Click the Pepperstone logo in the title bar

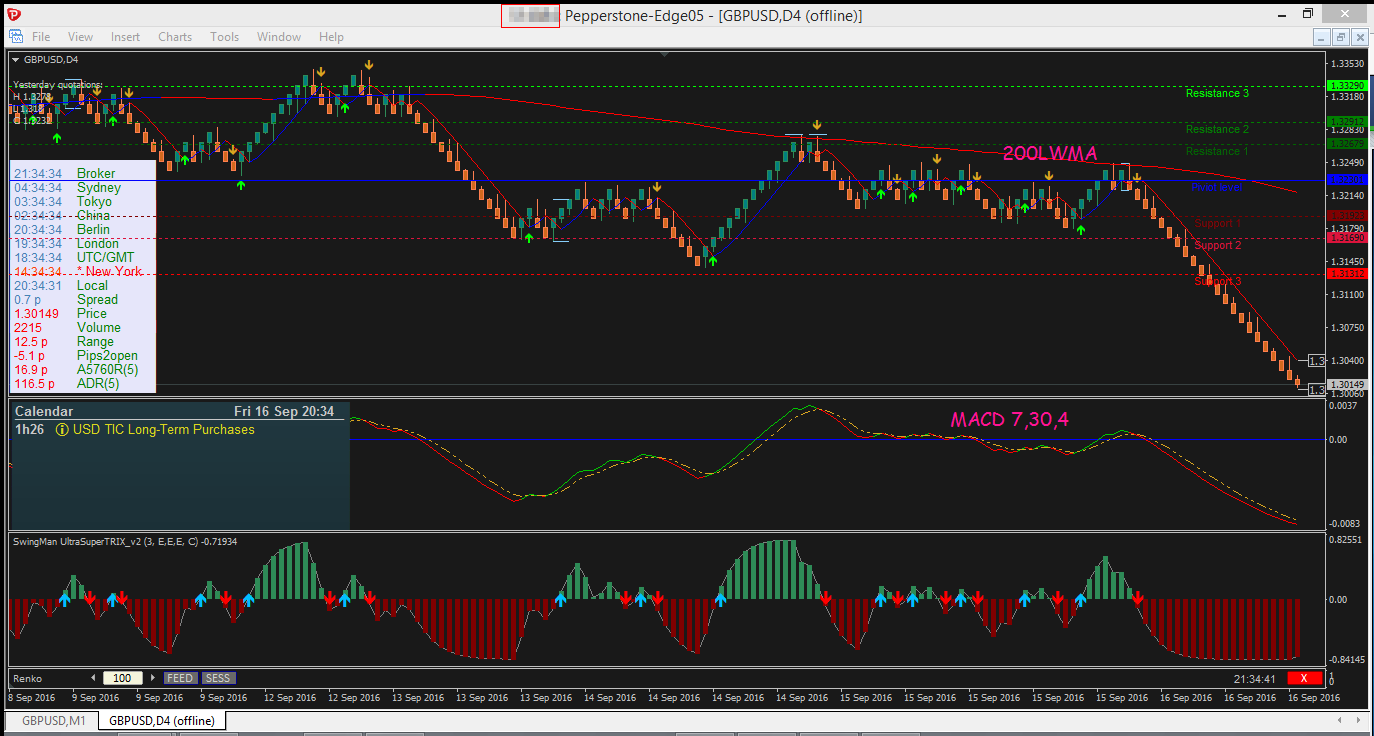tap(13, 13)
